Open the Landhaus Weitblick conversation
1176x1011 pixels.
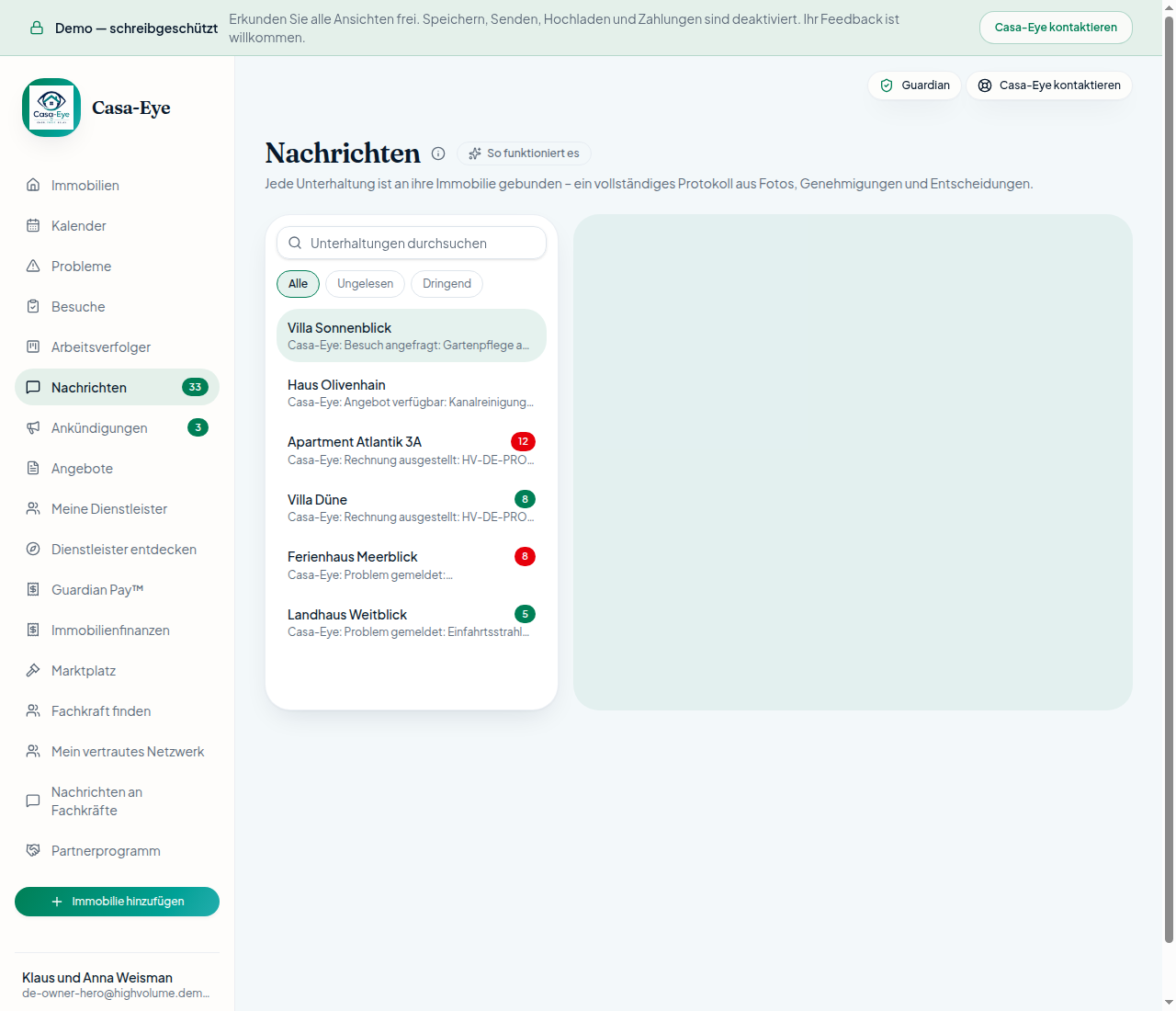click(412, 622)
